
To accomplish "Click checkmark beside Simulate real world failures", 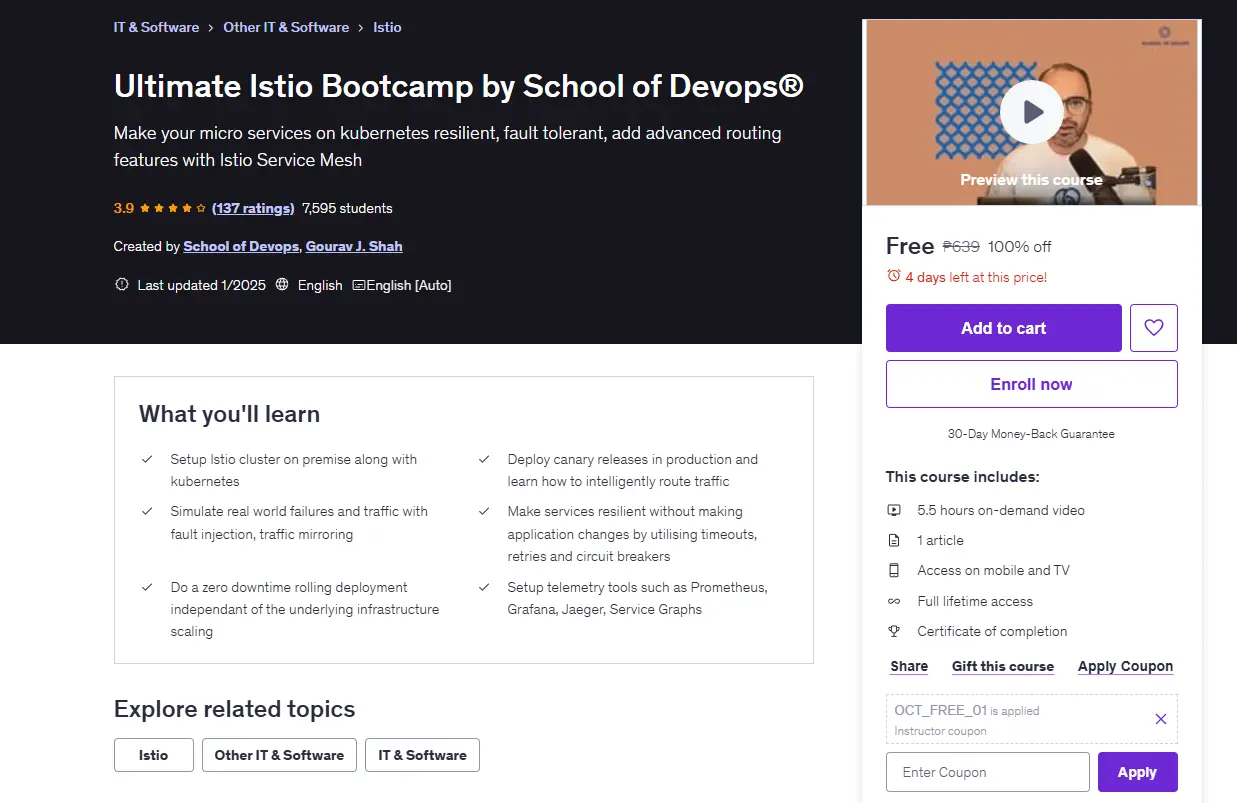I will coord(147,511).
